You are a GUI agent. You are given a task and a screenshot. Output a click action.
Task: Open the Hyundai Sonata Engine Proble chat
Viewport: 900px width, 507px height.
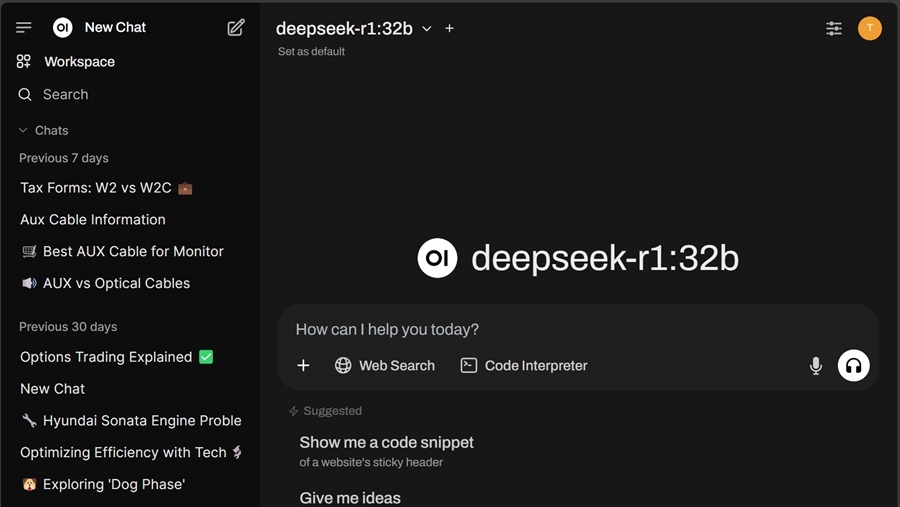coord(131,420)
